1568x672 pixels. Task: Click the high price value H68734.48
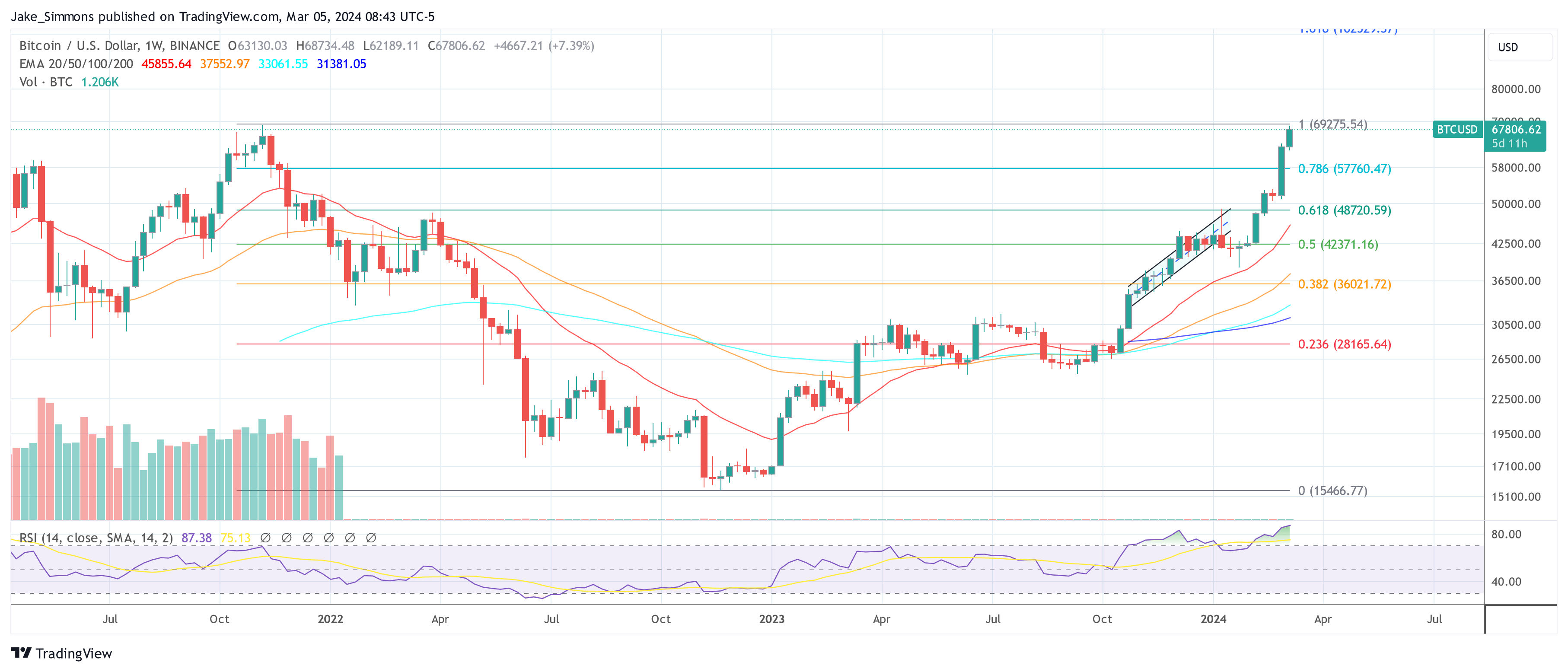click(325, 46)
